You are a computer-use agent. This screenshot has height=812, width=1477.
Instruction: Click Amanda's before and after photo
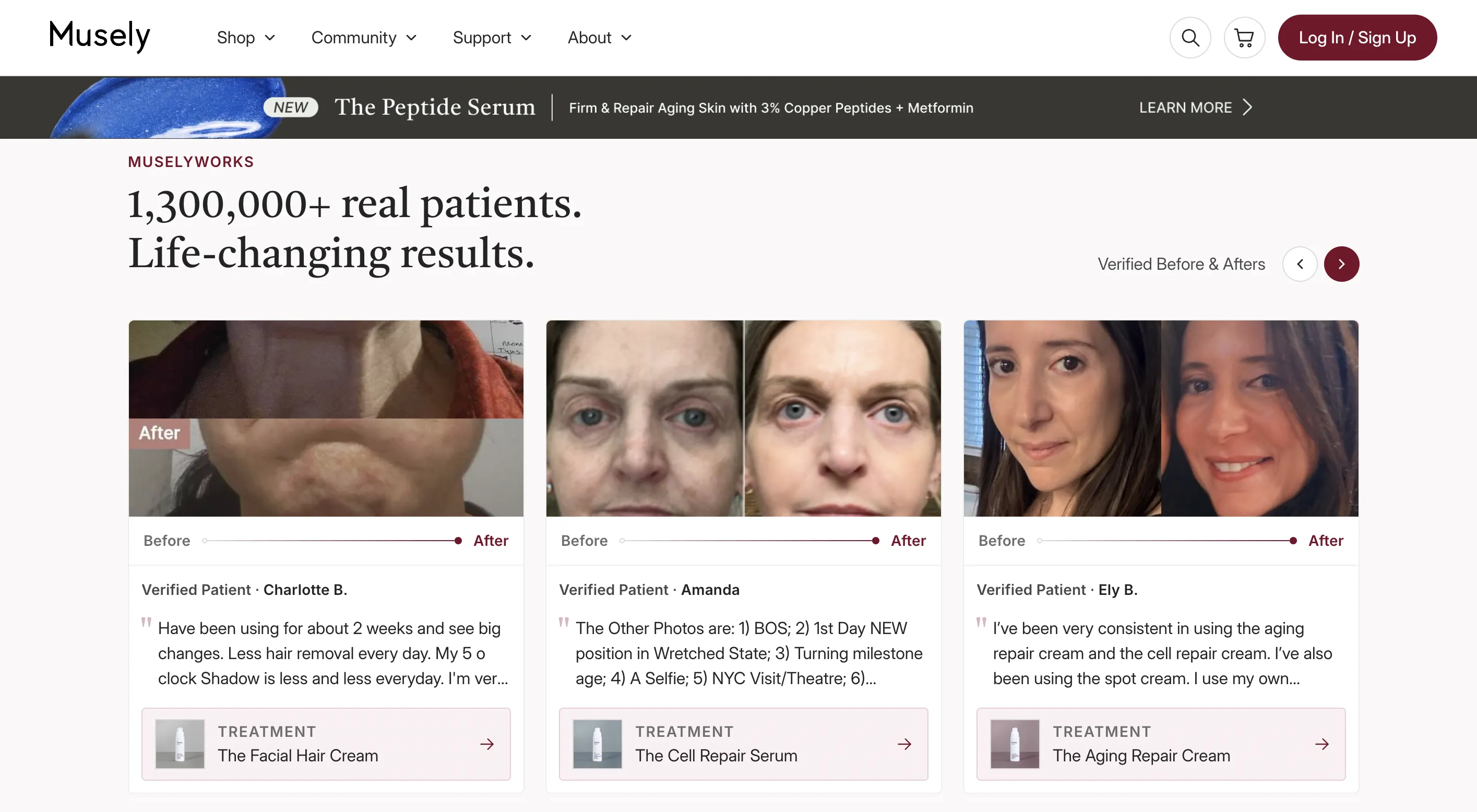pyautogui.click(x=743, y=418)
